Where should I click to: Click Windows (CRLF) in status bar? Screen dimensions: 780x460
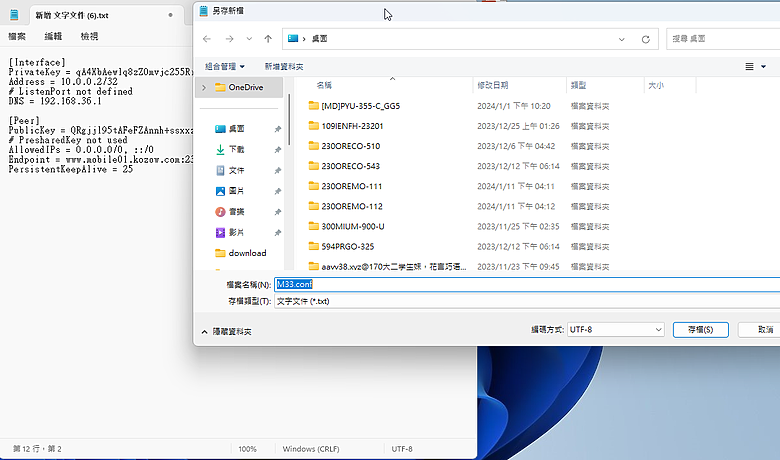(x=311, y=449)
